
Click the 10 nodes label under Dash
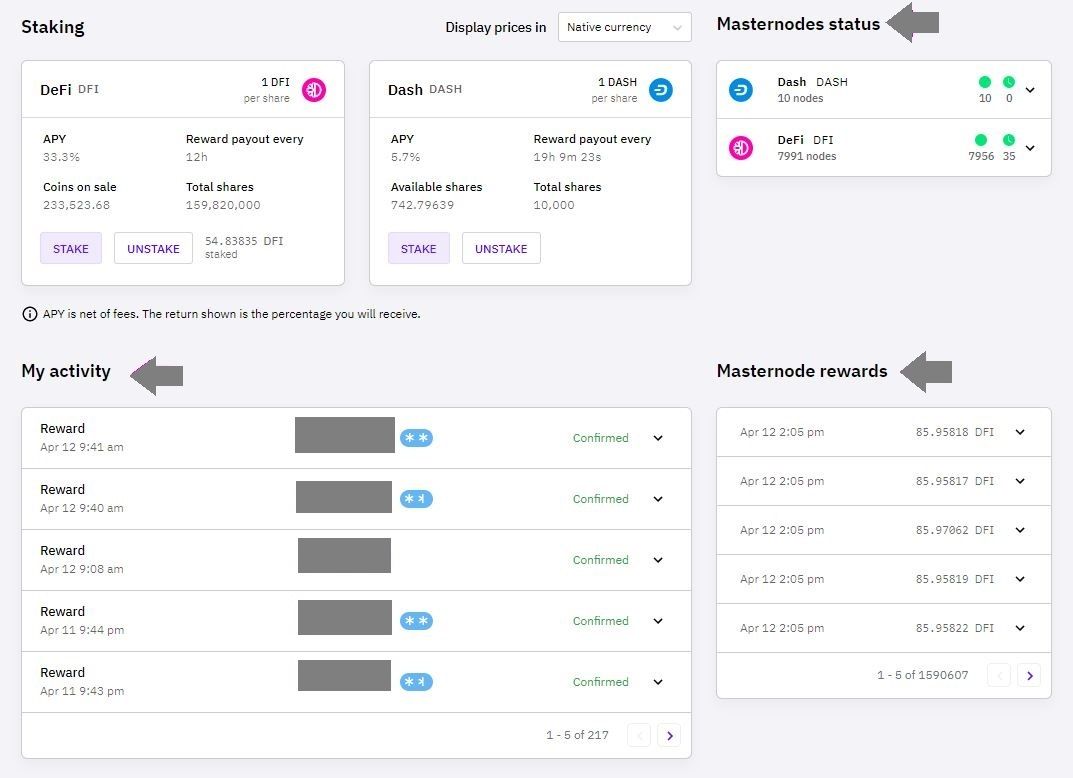coord(800,98)
